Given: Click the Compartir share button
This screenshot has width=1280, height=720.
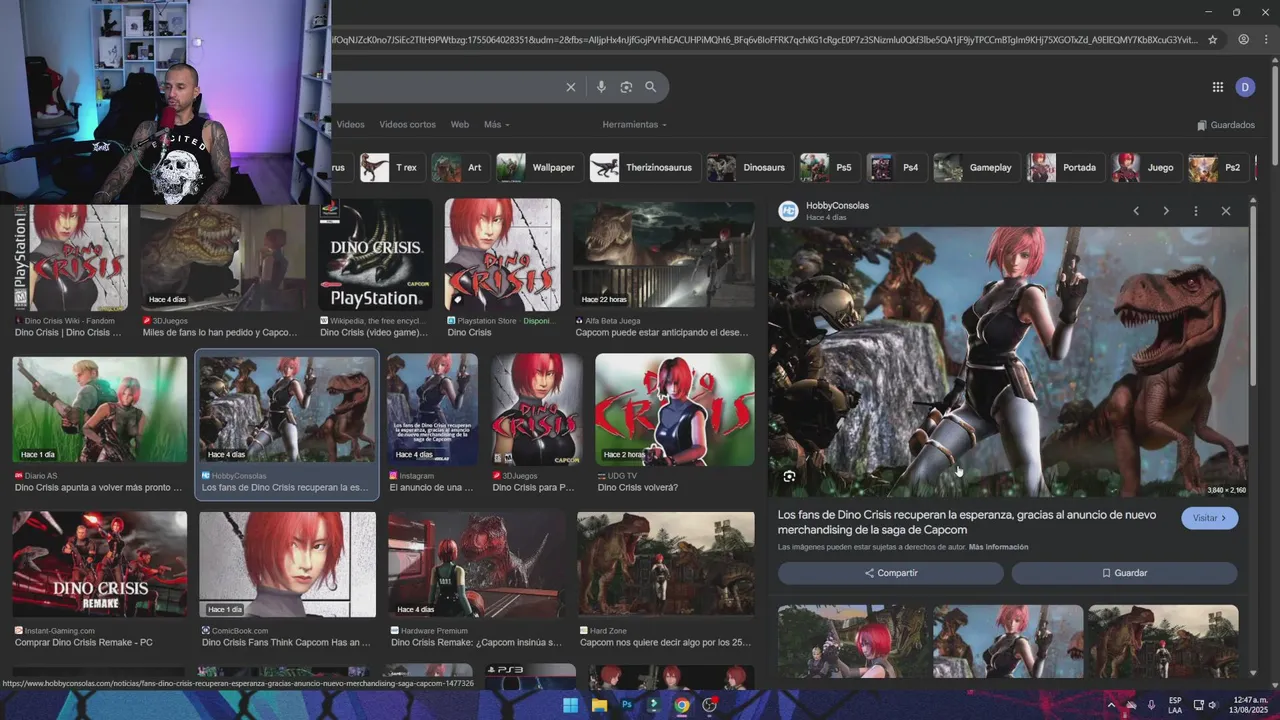Looking at the screenshot, I should coord(891,573).
